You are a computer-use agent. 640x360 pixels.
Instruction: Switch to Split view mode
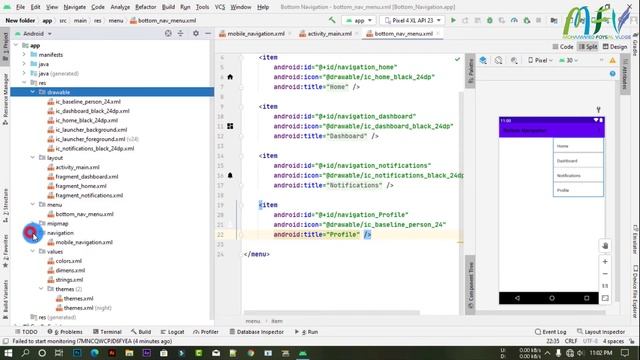(x=588, y=47)
